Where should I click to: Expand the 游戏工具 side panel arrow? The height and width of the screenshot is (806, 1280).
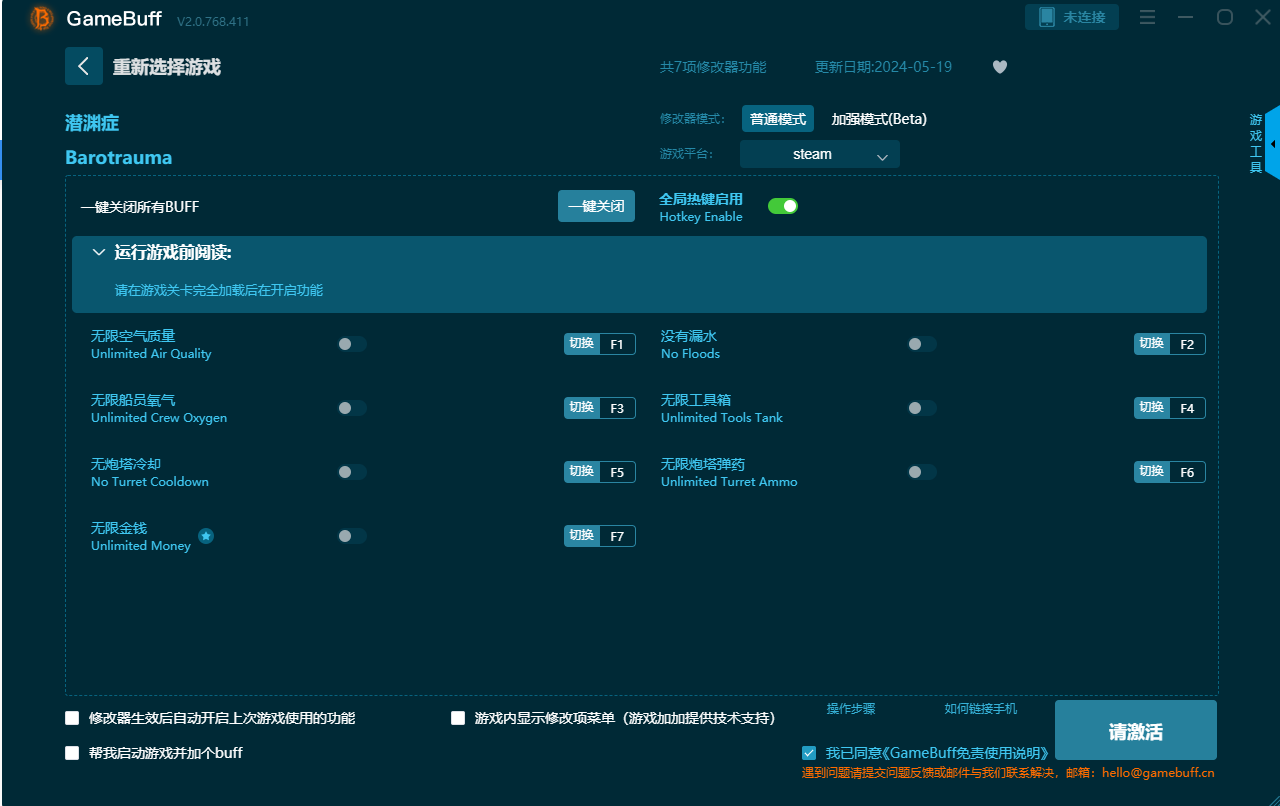(x=1273, y=144)
